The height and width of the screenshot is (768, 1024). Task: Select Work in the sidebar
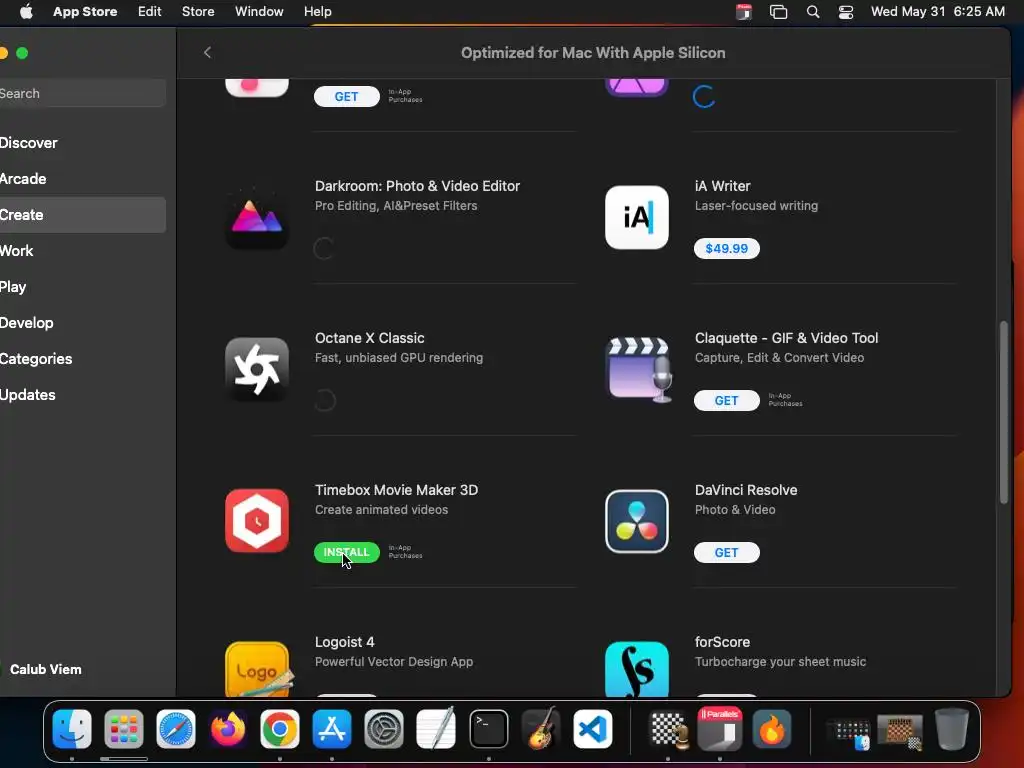[x=83, y=251]
